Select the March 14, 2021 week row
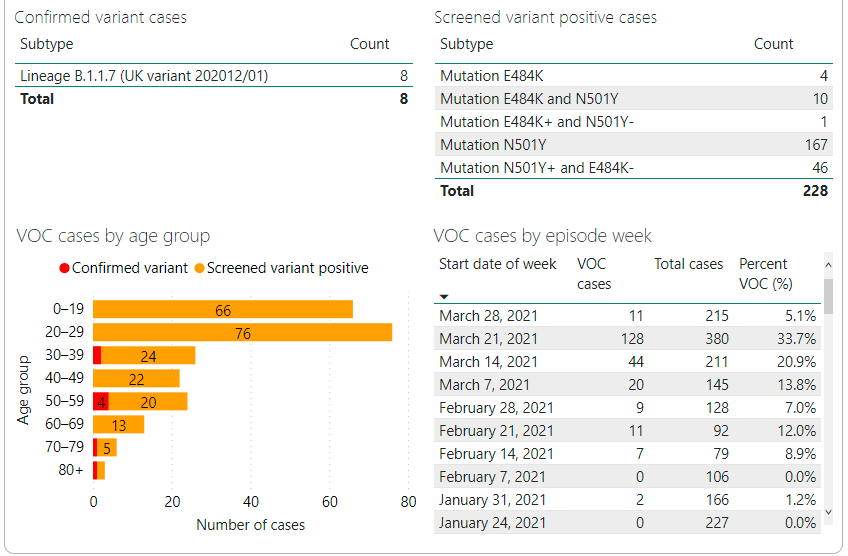848x556 pixels. tap(627, 361)
